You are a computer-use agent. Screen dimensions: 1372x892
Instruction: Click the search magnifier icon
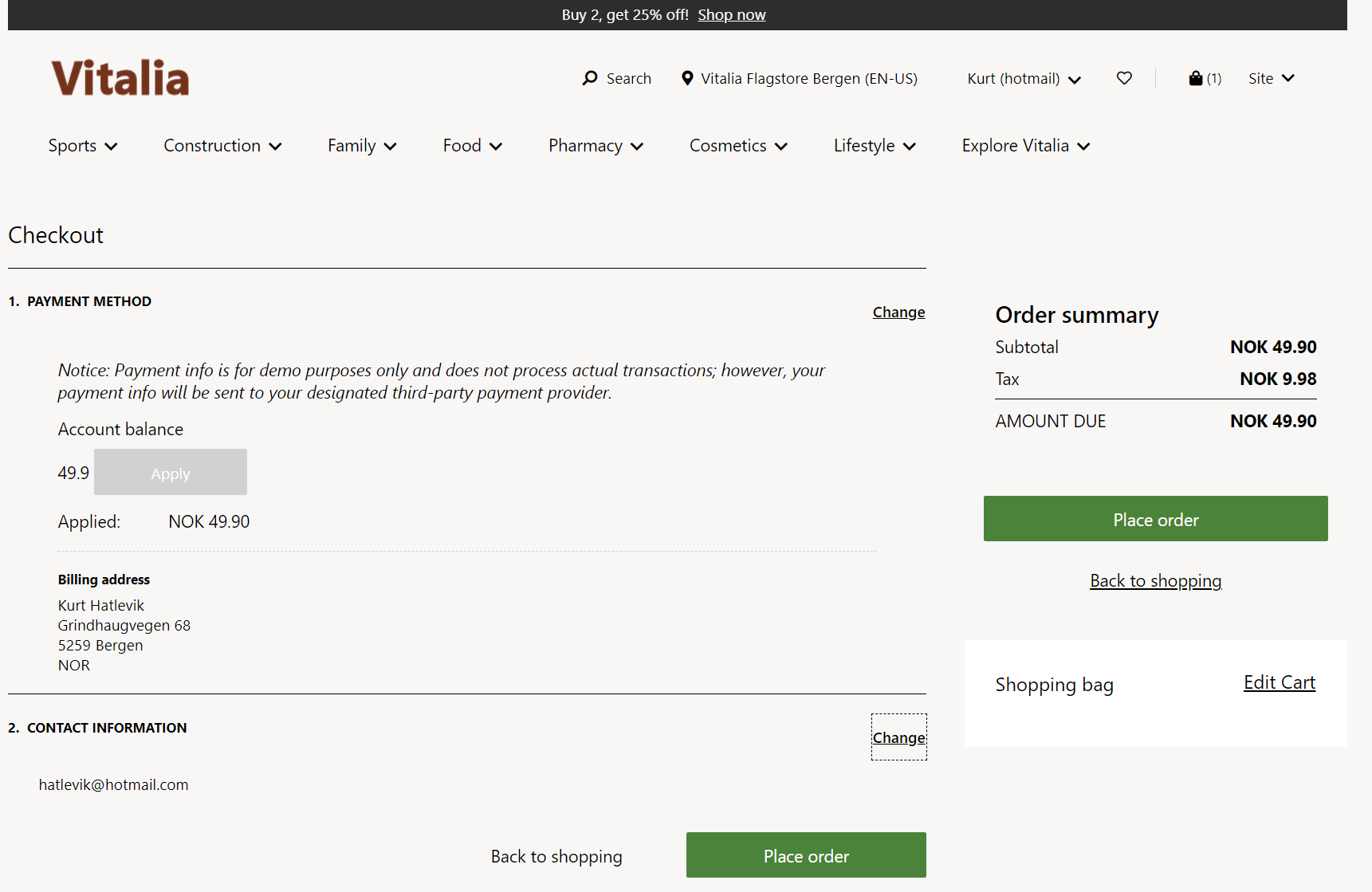[x=590, y=78]
